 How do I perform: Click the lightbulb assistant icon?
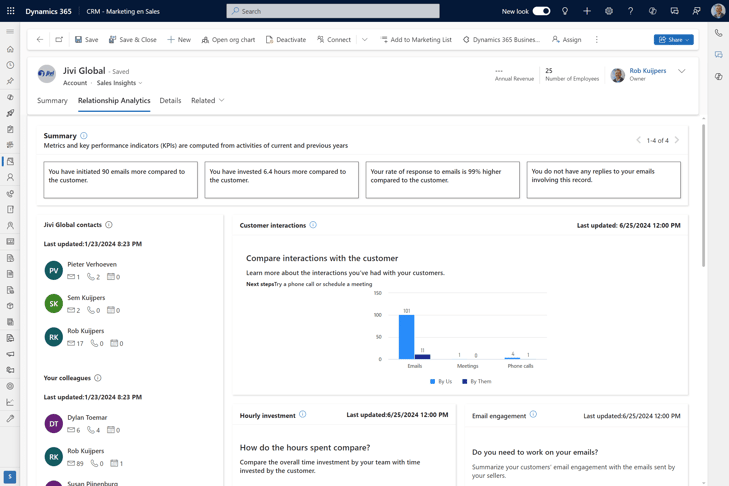pos(565,11)
